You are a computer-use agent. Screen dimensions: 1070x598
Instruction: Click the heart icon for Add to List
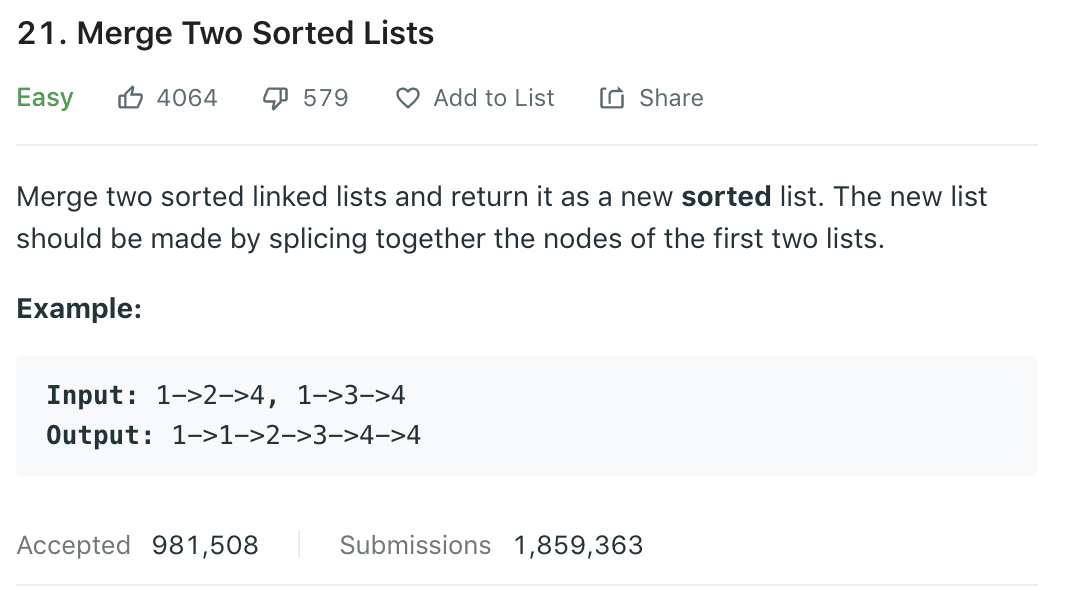click(x=408, y=98)
